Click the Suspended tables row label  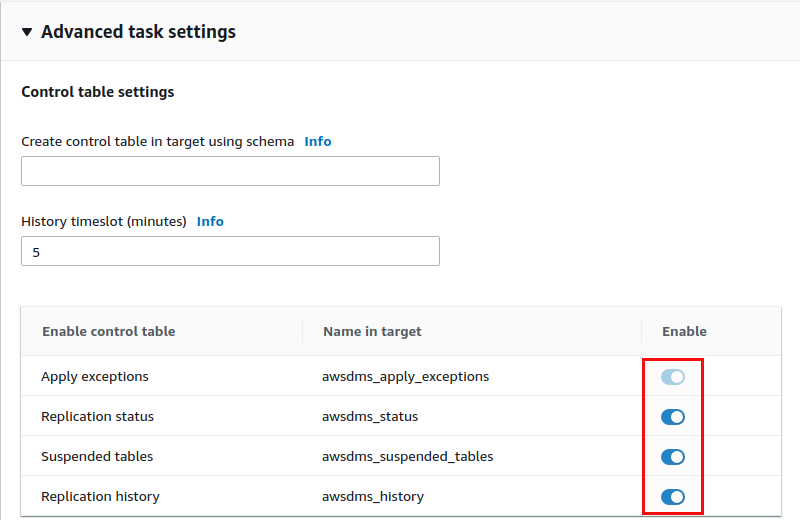[97, 457]
